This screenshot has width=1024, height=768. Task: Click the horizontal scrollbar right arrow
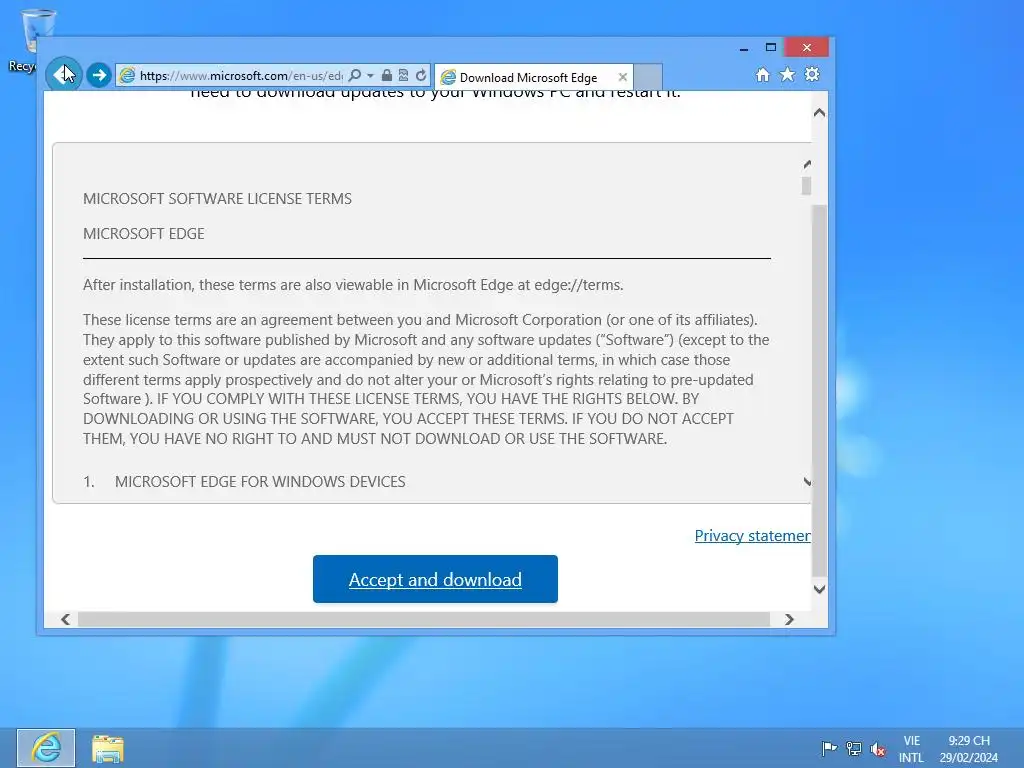point(789,619)
